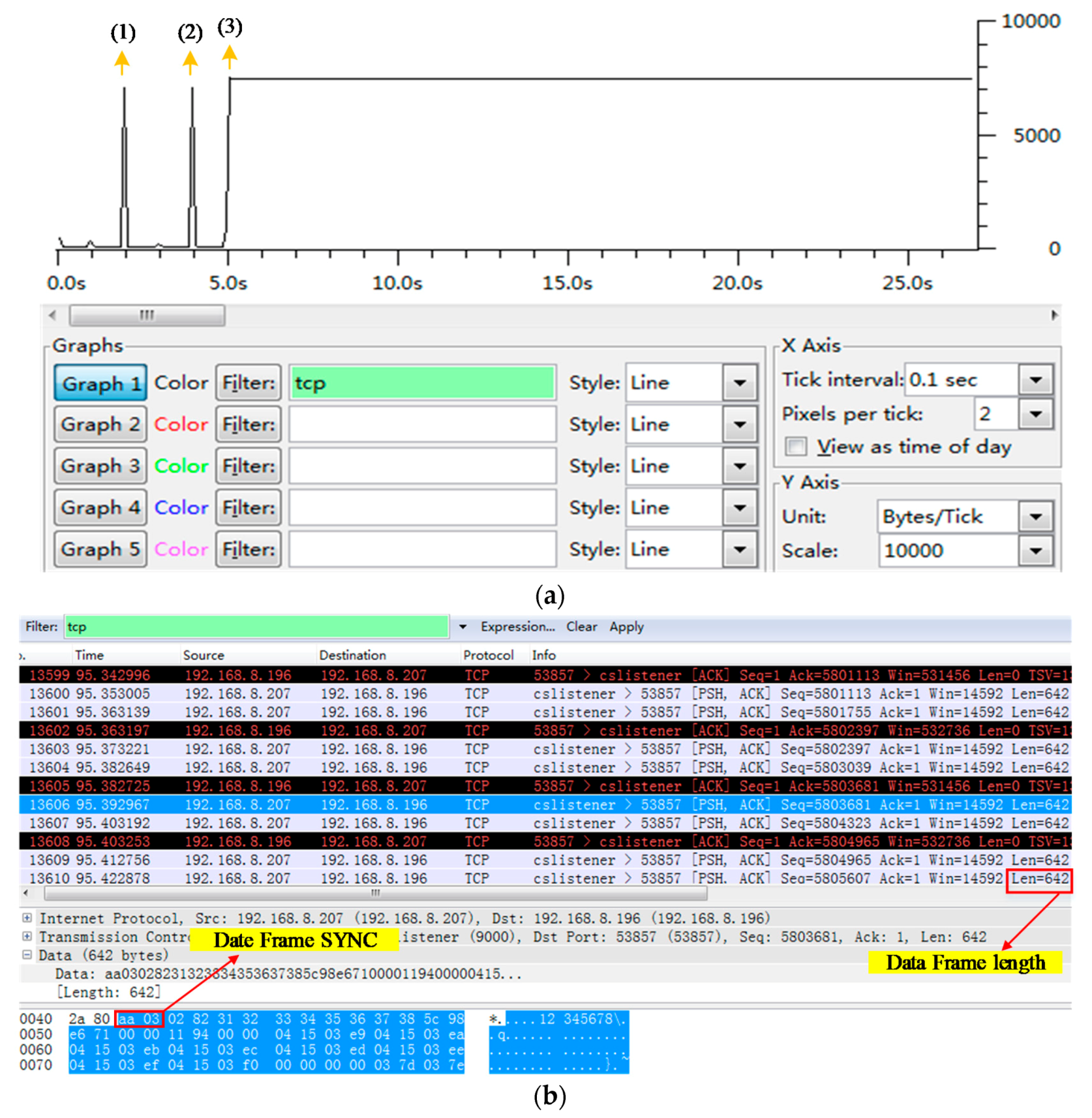
Task: Click the Graph 1 button
Action: pos(100,383)
